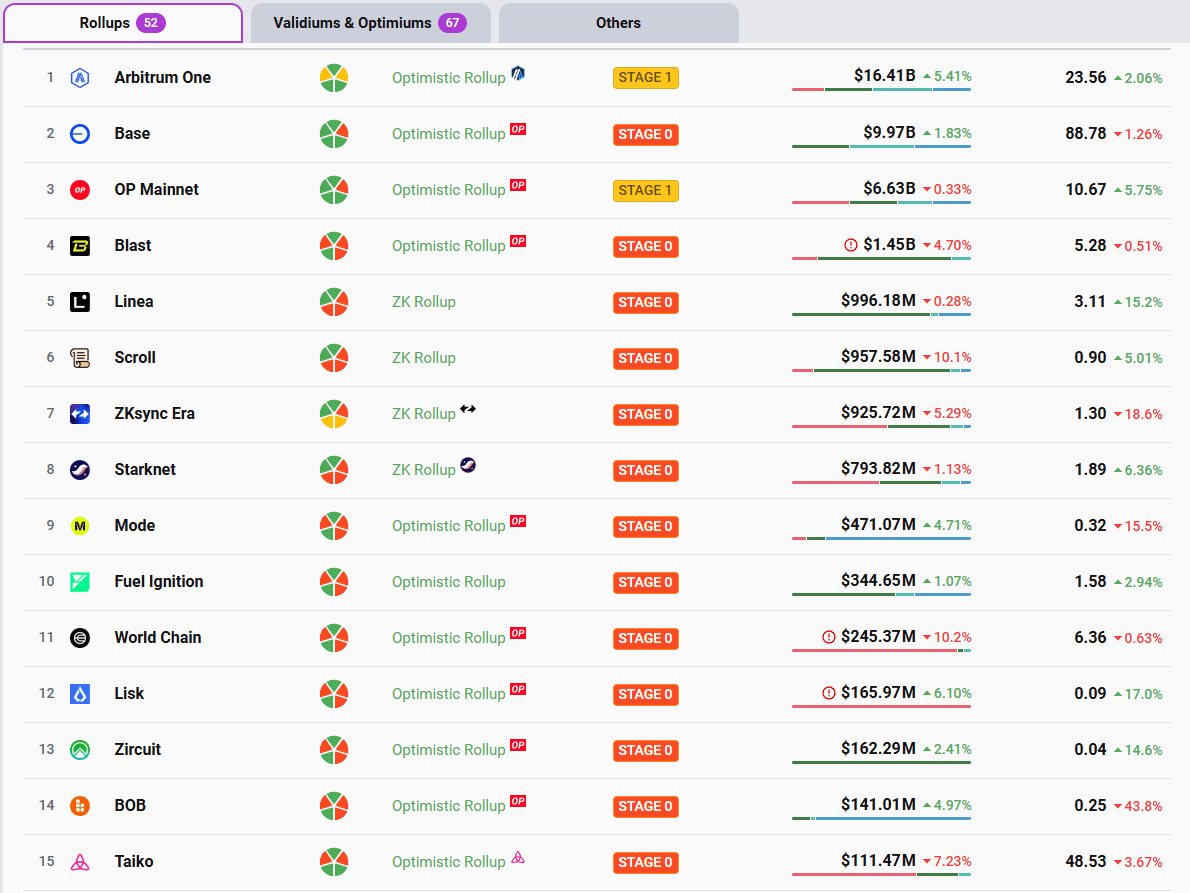Click the Mode logo icon
Viewport: 1190px width, 893px height.
[80, 526]
